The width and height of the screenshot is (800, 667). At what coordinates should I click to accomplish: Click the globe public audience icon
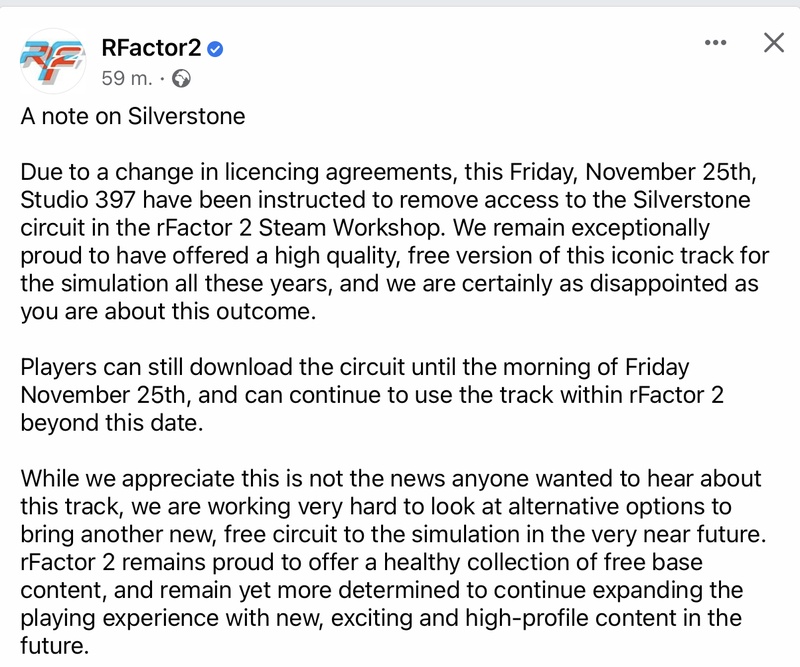coord(182,77)
